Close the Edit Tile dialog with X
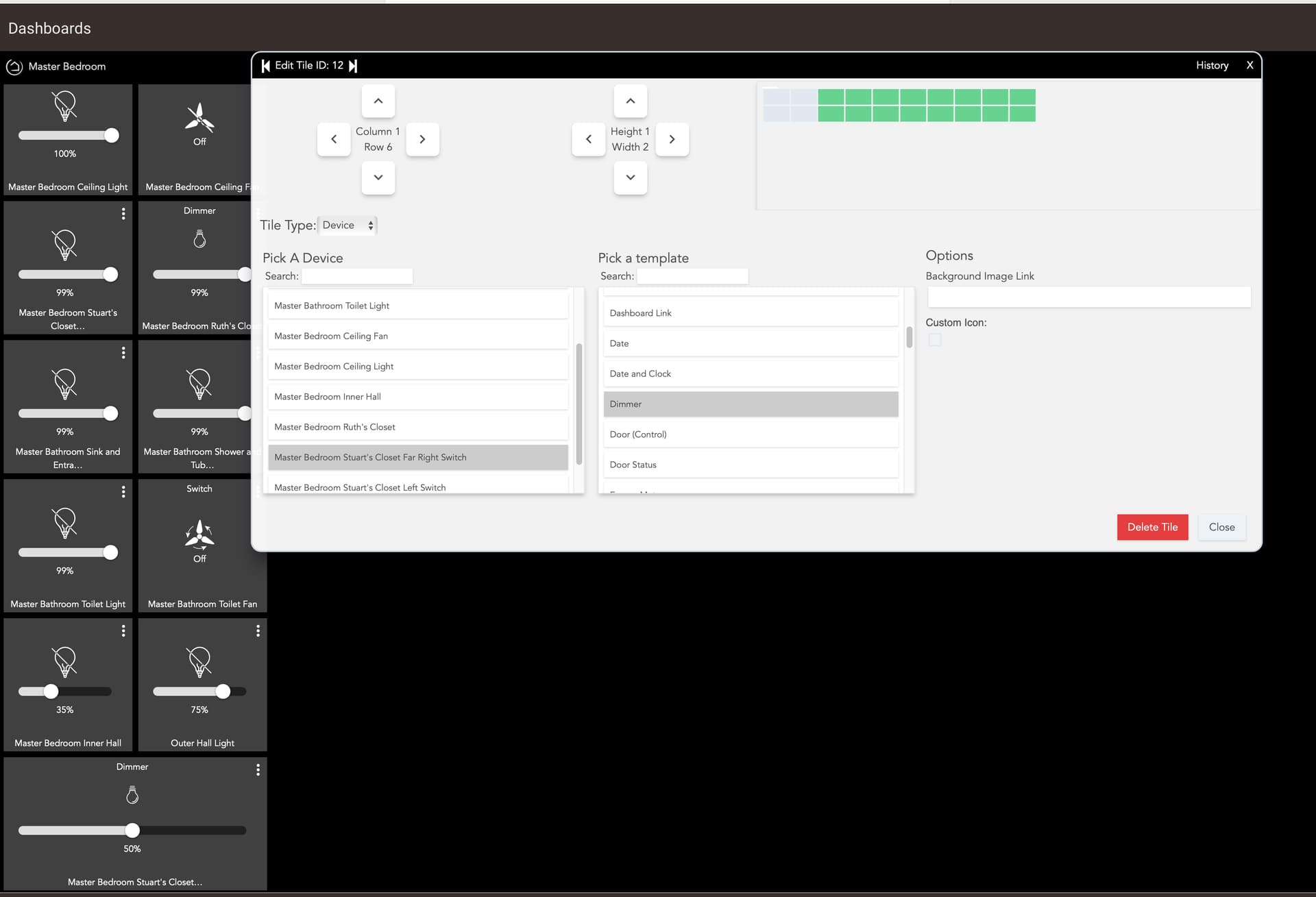Viewport: 1316px width, 897px height. pyautogui.click(x=1250, y=66)
